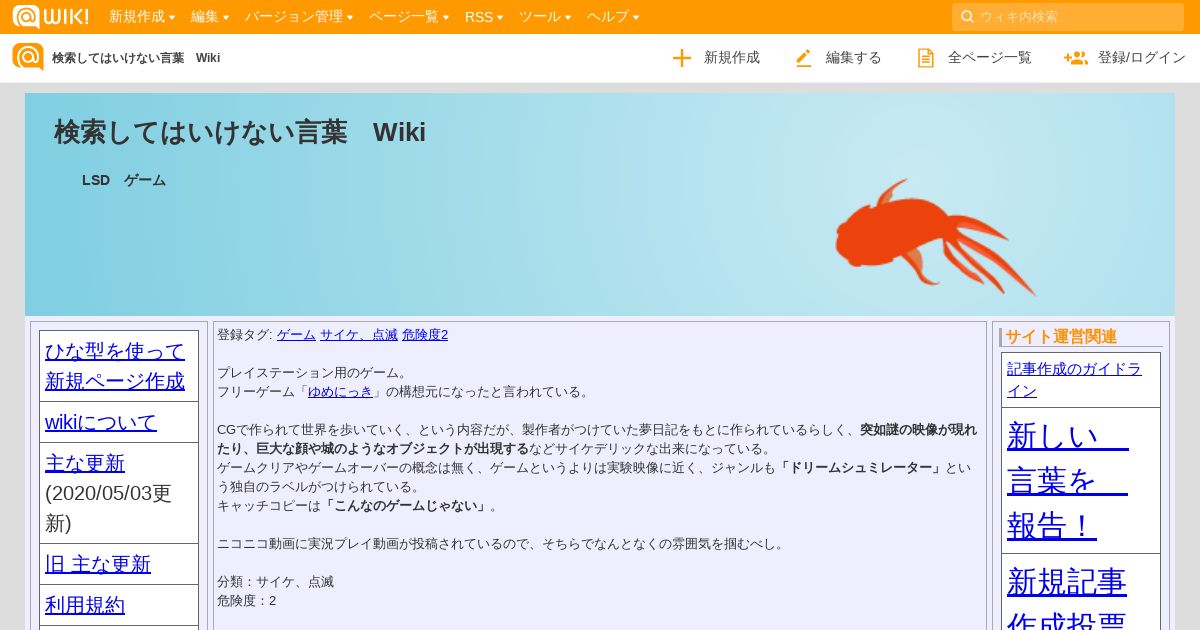Viewport: 1200px width, 630px height.
Task: Click the plus icon for 新規作成
Action: [x=682, y=58]
